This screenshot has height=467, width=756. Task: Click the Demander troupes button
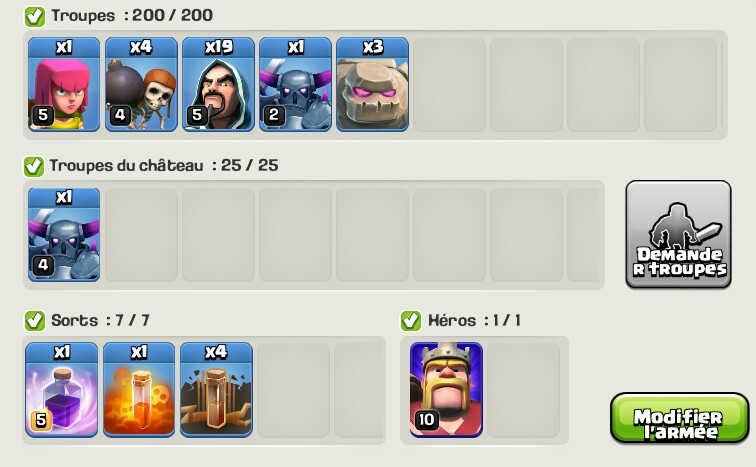(x=678, y=235)
